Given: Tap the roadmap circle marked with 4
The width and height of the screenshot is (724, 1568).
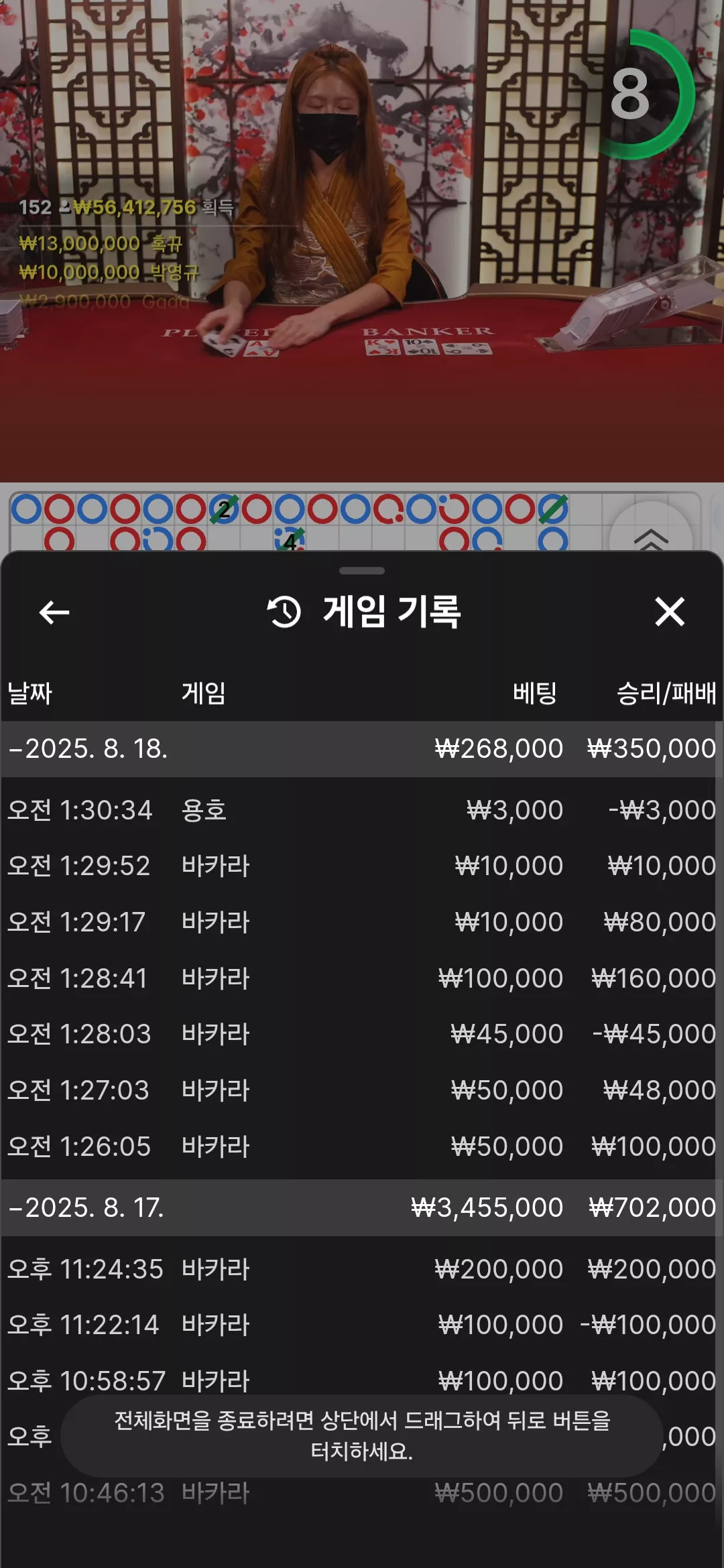Looking at the screenshot, I should point(290,540).
